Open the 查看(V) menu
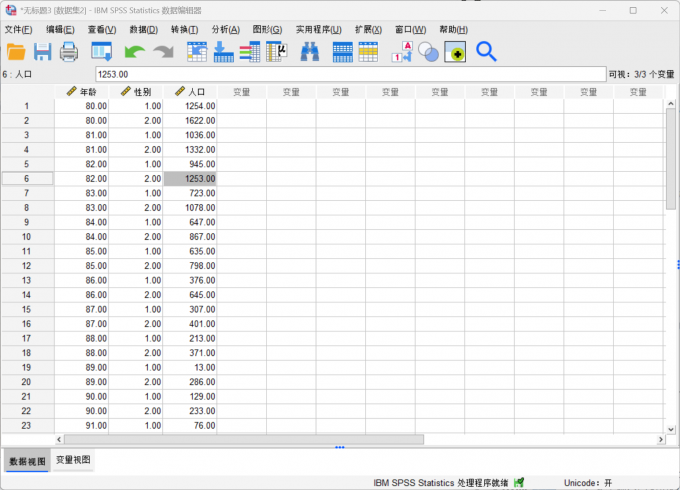Viewport: 680px width, 490px height. point(102,29)
